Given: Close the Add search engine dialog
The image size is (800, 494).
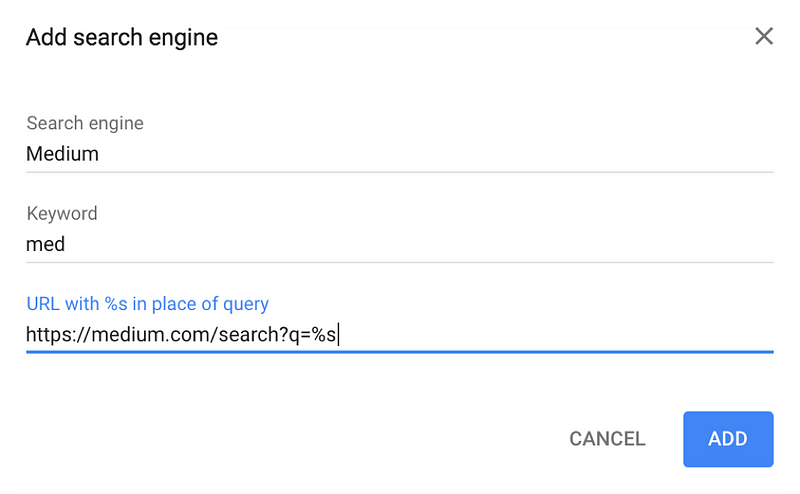Looking at the screenshot, I should tap(764, 36).
